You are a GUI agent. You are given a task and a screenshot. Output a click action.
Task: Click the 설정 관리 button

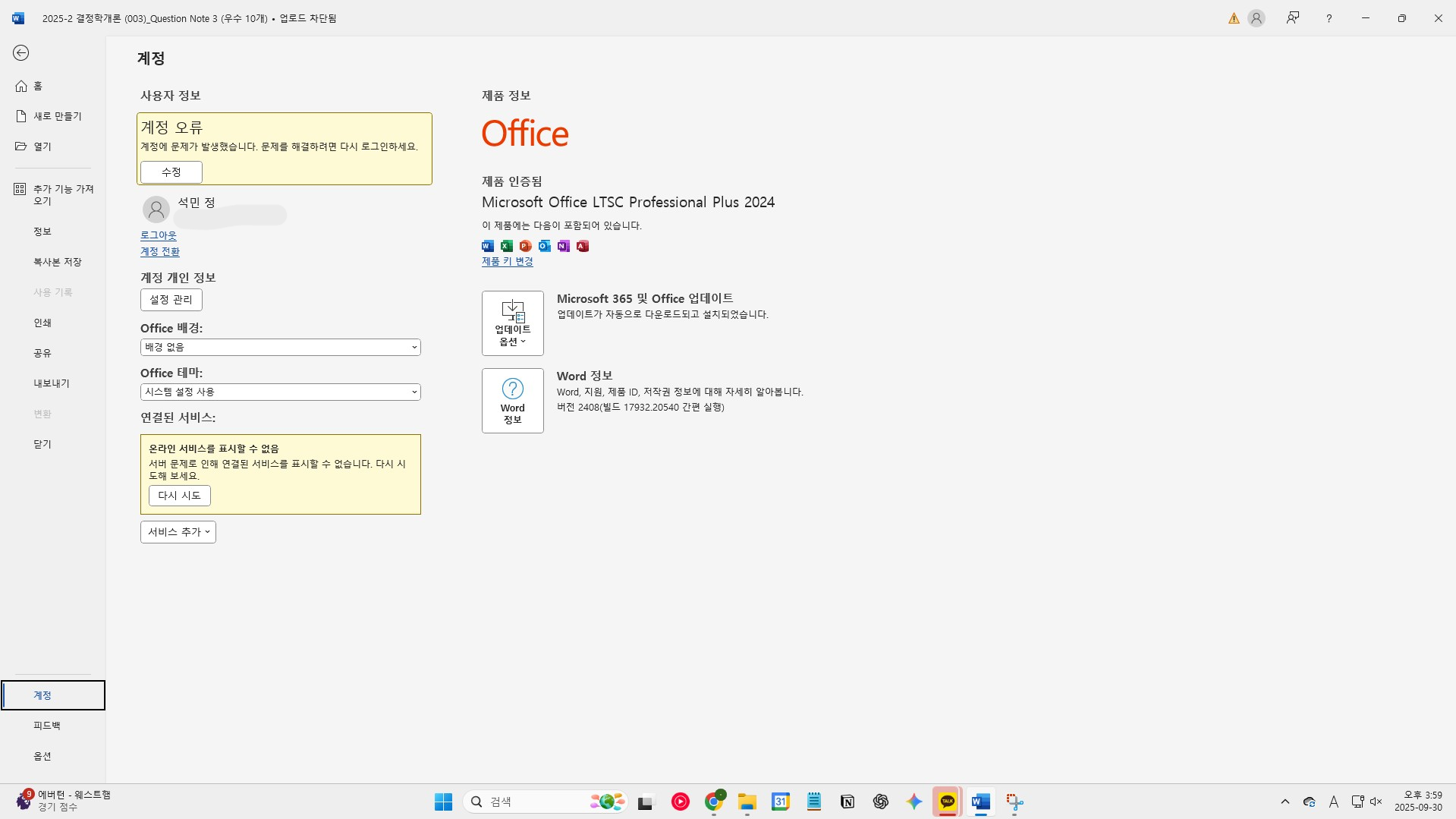(x=171, y=300)
